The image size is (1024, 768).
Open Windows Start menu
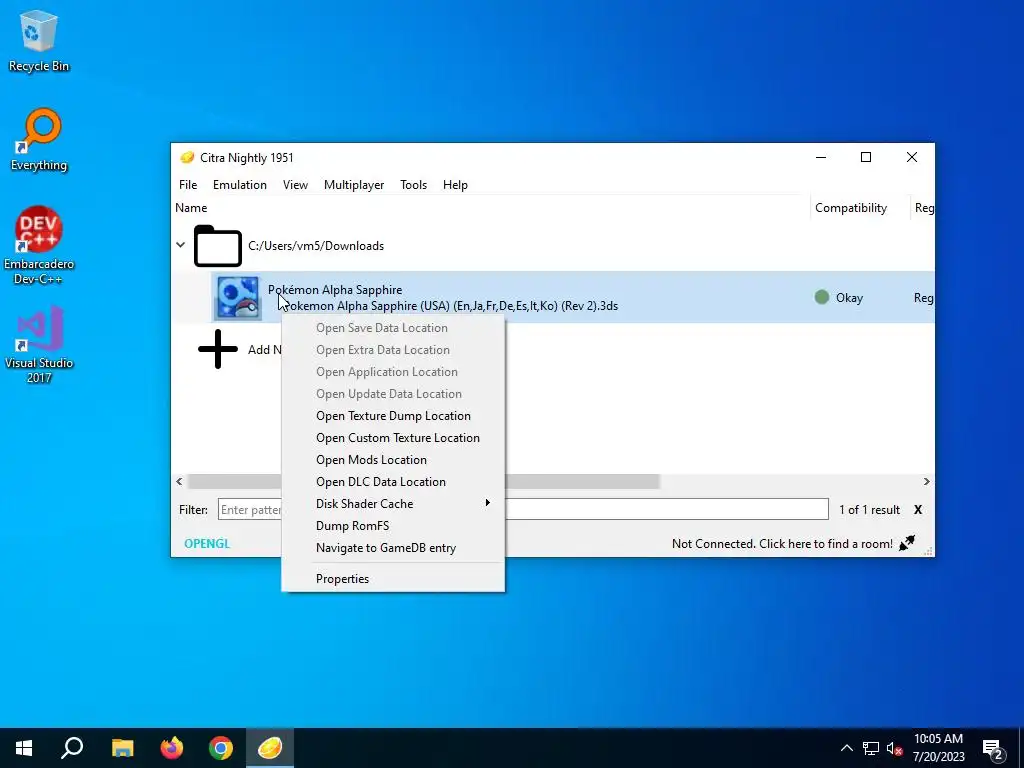[24, 748]
